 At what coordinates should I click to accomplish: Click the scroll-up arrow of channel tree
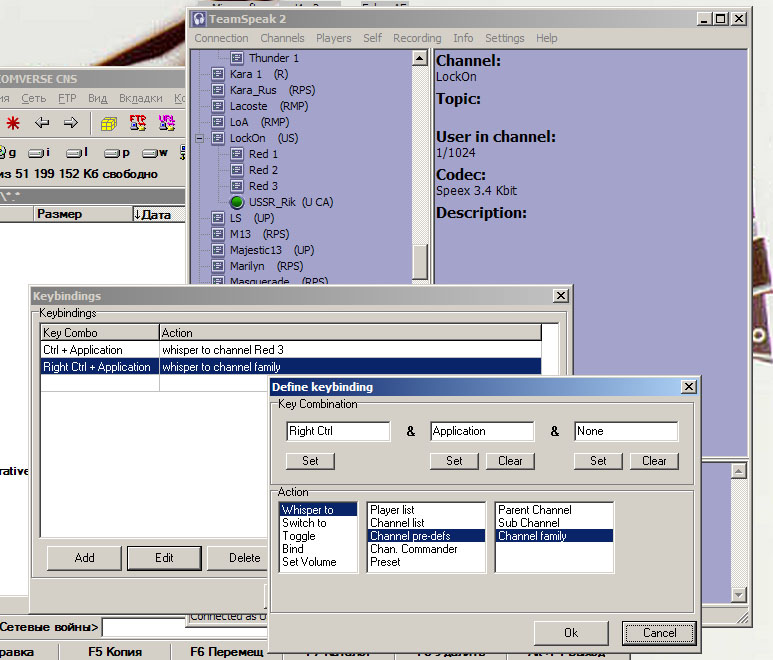coord(420,59)
